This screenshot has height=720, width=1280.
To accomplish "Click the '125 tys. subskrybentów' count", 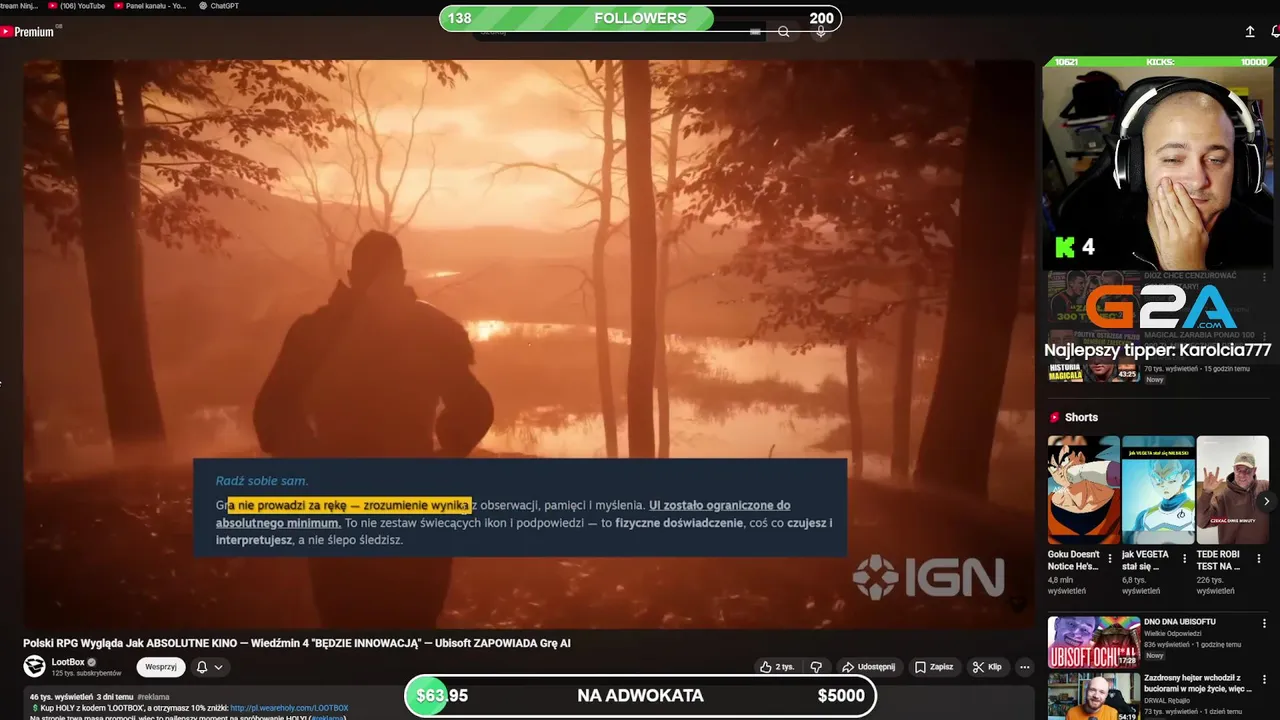I will tap(86, 673).
